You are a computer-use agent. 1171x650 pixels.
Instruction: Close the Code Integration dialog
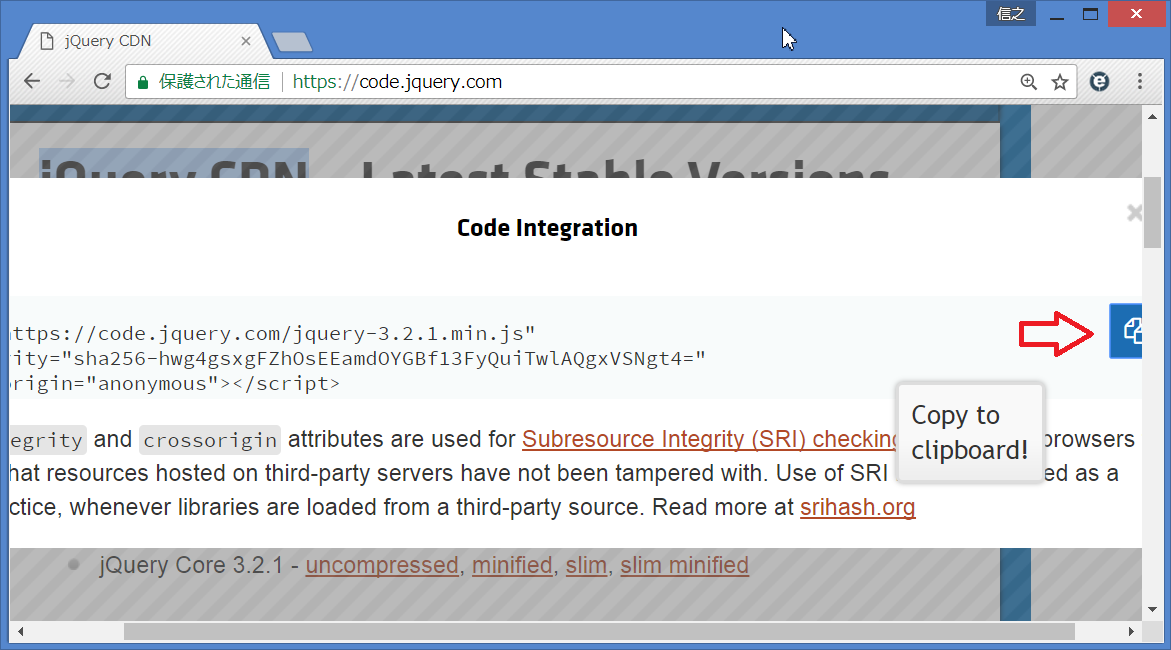tap(1134, 213)
